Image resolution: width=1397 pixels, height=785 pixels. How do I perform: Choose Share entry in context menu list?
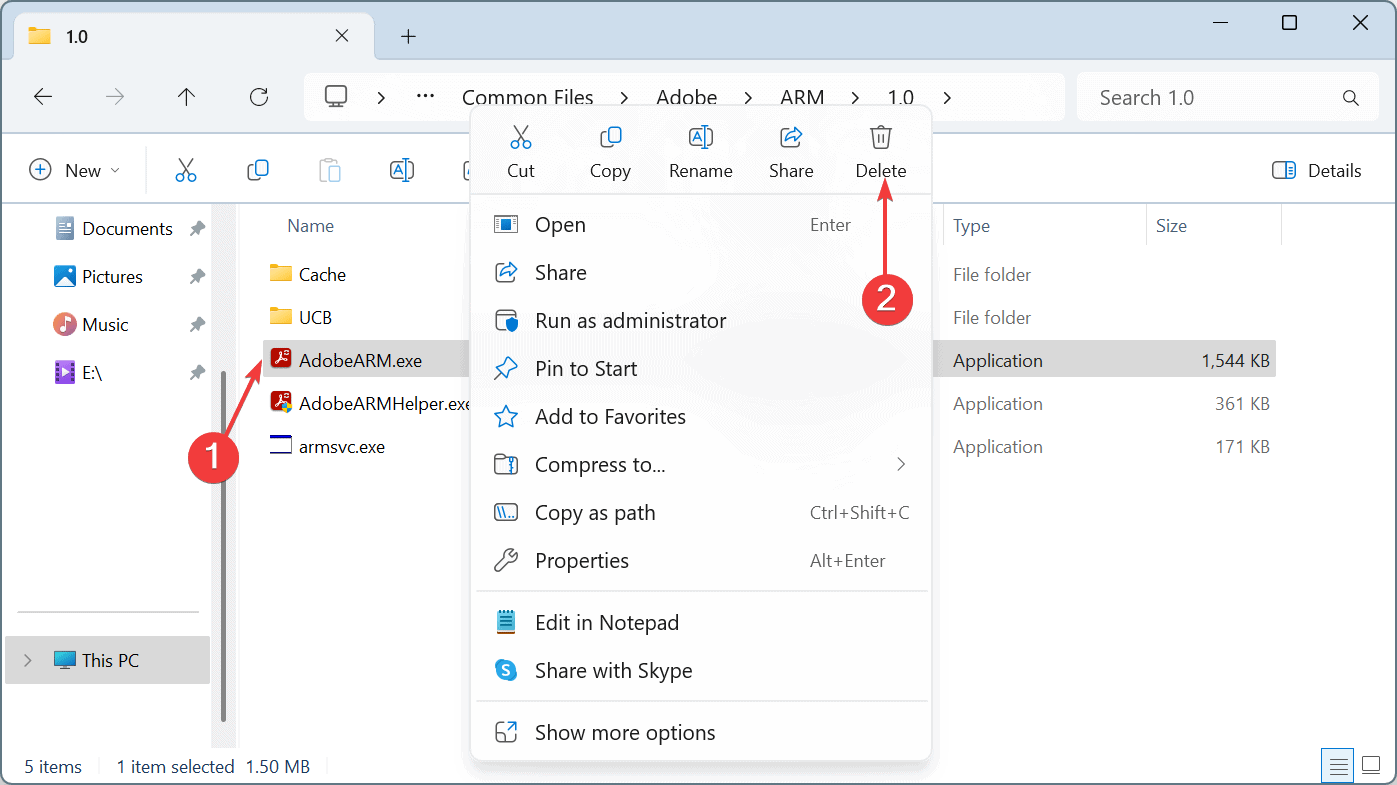701,273
